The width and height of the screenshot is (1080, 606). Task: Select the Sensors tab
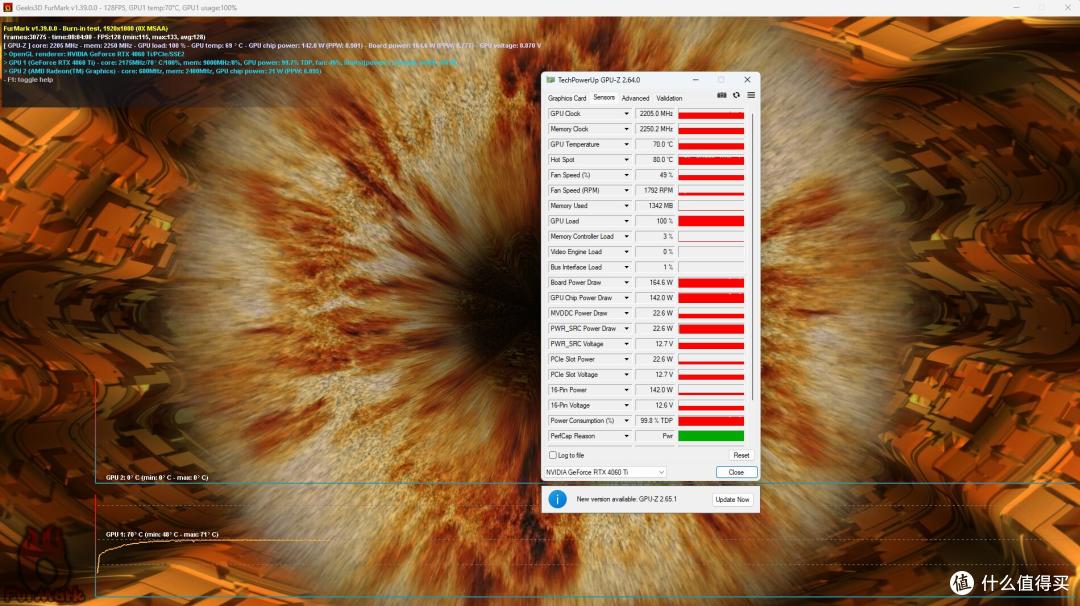[604, 98]
